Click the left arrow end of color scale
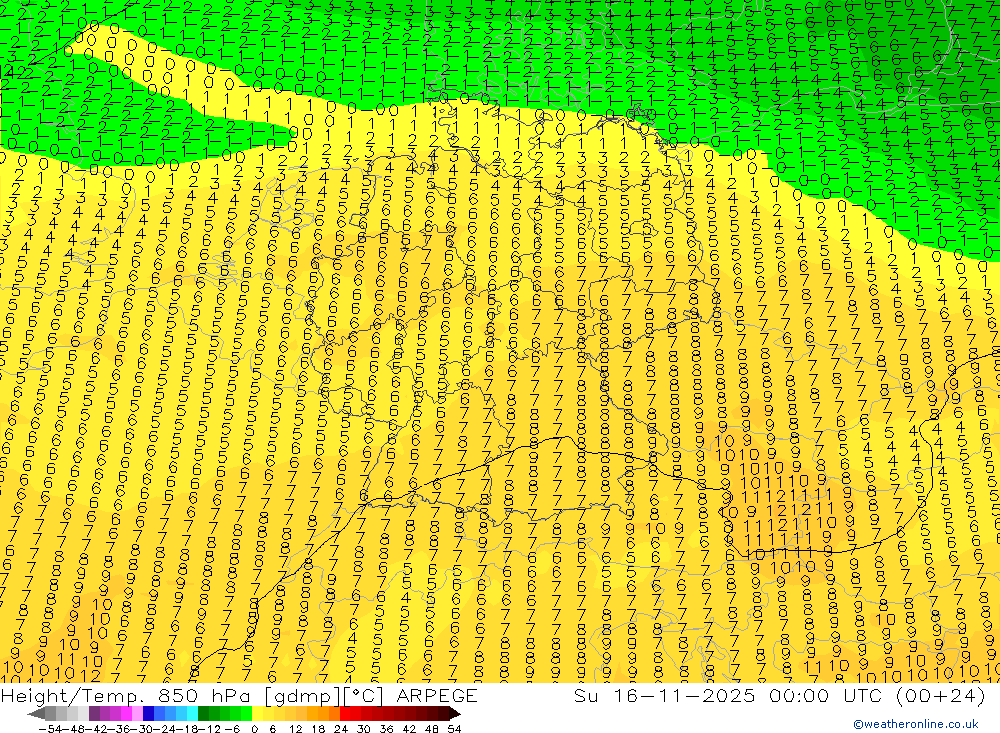The height and width of the screenshot is (733, 1000). click(36, 714)
